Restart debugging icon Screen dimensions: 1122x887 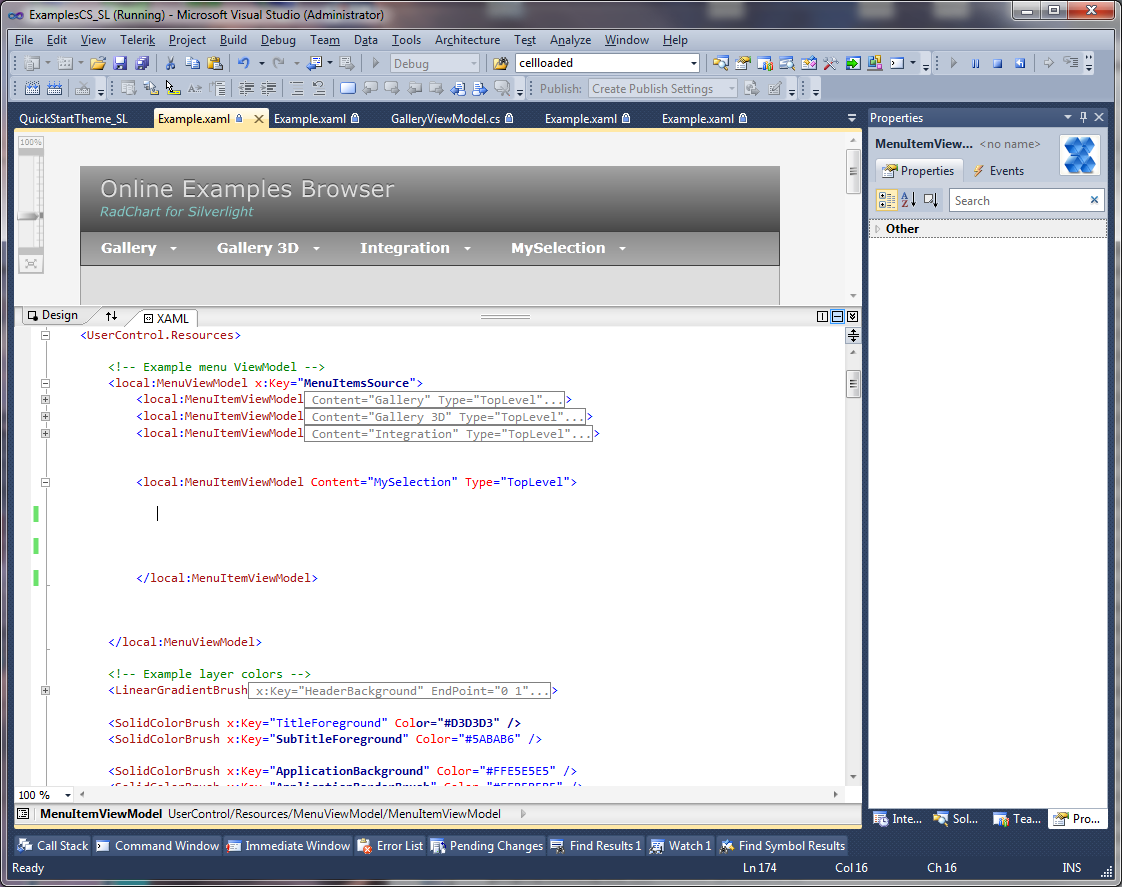click(x=1020, y=63)
